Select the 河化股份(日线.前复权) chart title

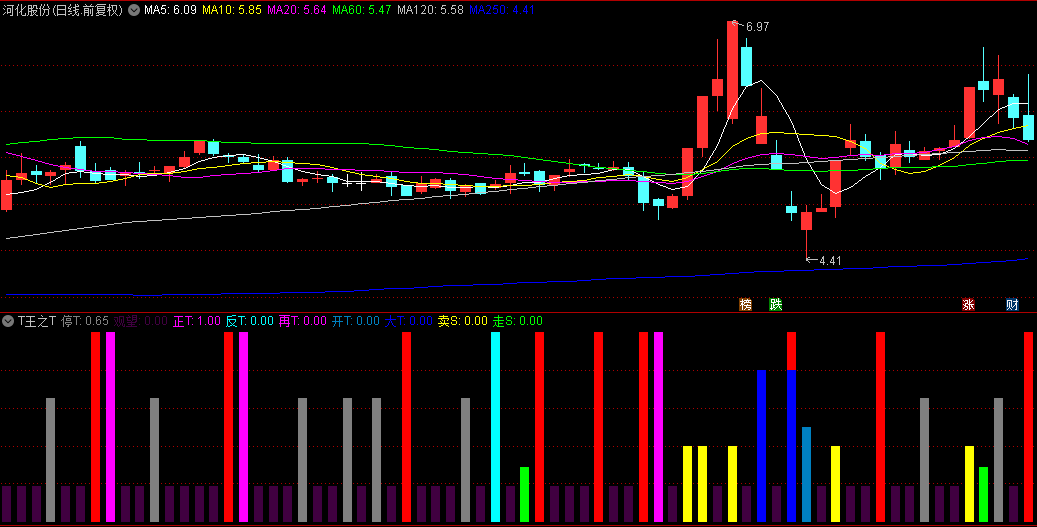tap(63, 10)
